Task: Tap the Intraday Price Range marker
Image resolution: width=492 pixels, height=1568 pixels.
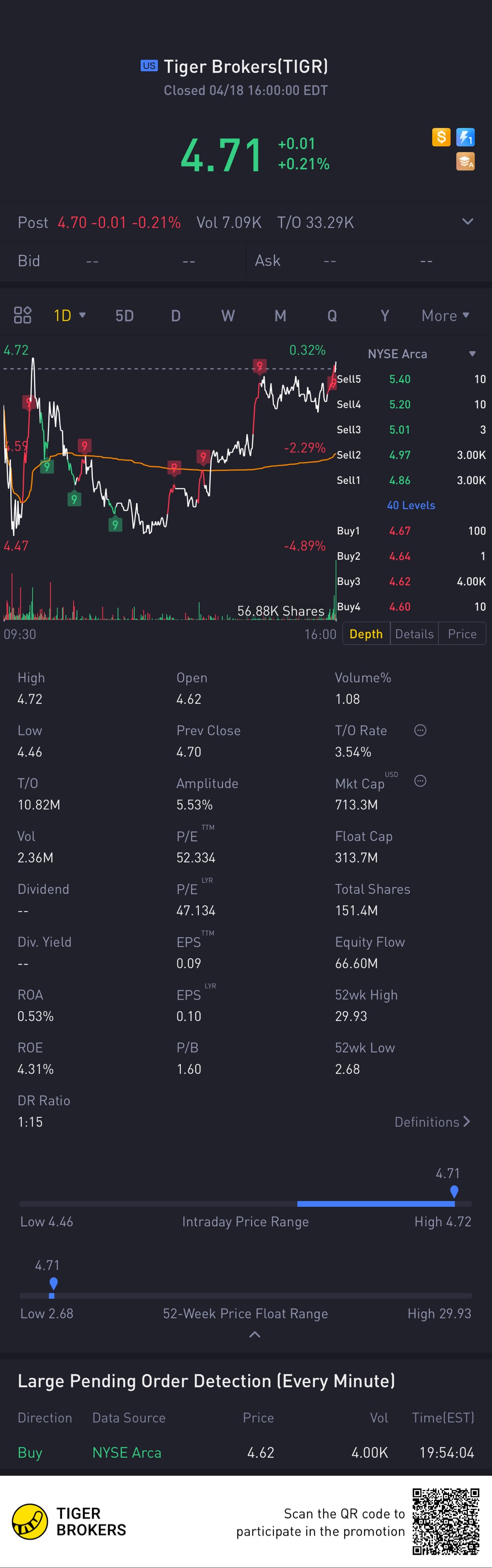Action: (x=454, y=1191)
